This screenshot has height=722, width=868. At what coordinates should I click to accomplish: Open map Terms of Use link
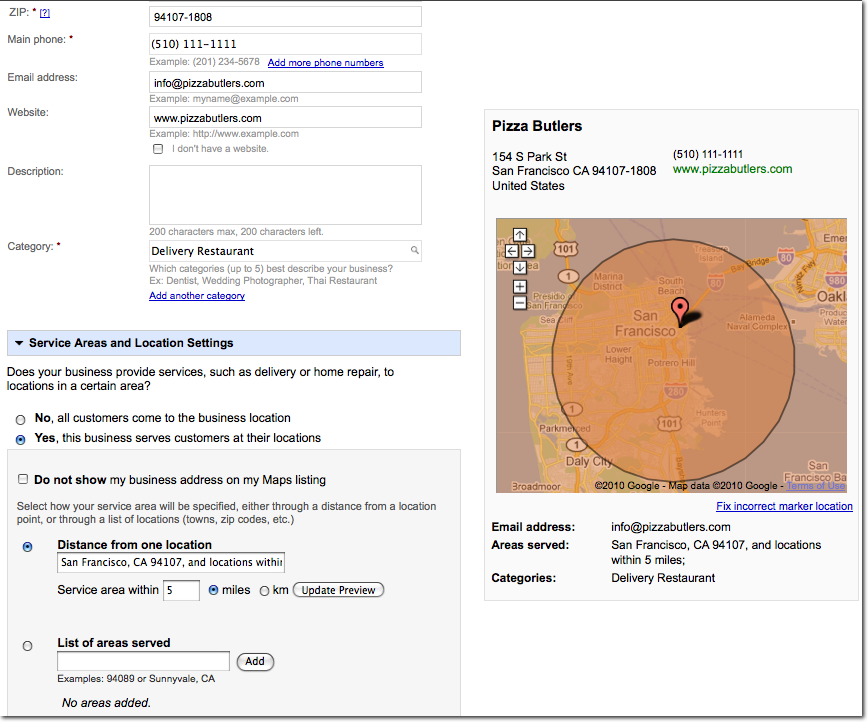(x=816, y=486)
